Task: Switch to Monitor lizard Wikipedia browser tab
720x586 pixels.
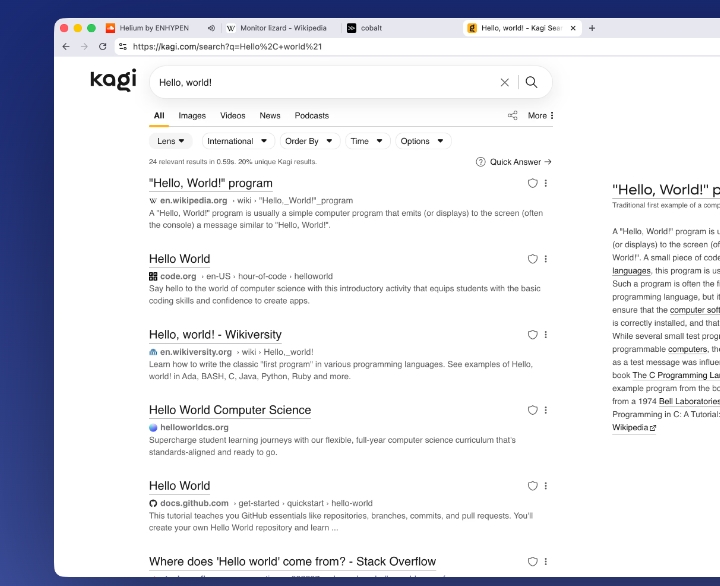Action: coord(282,28)
